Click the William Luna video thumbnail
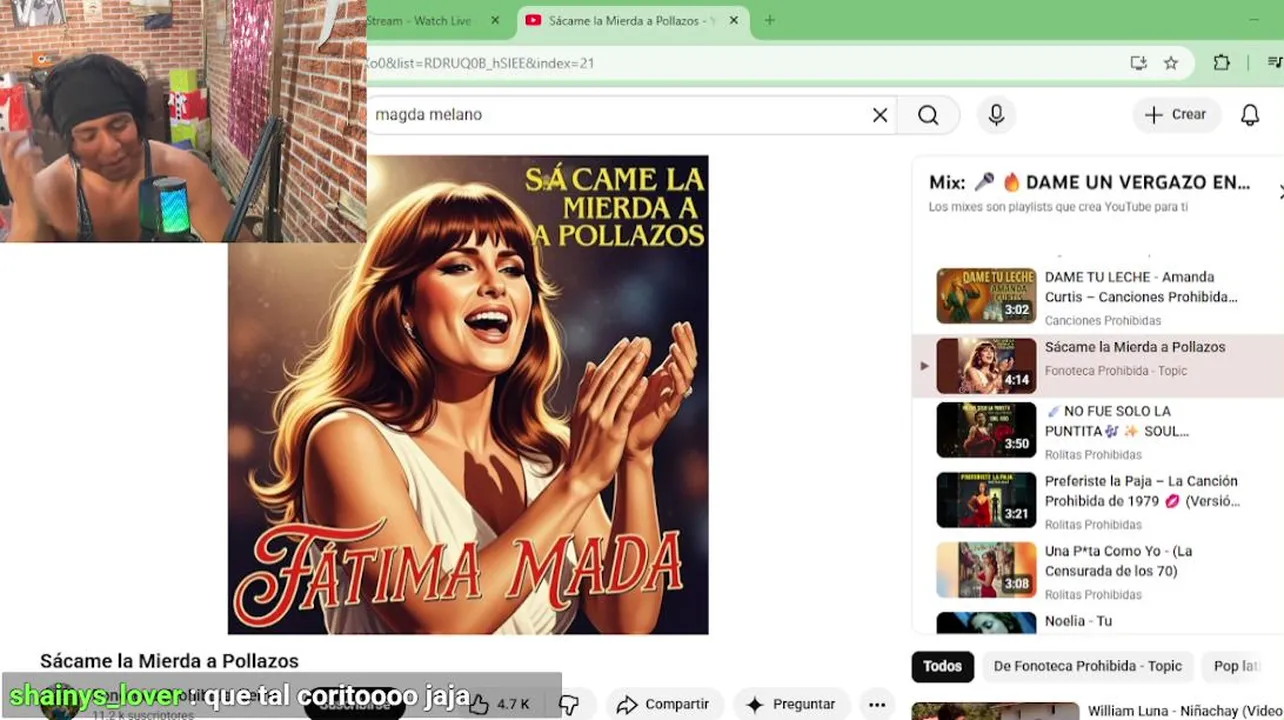 [995, 711]
